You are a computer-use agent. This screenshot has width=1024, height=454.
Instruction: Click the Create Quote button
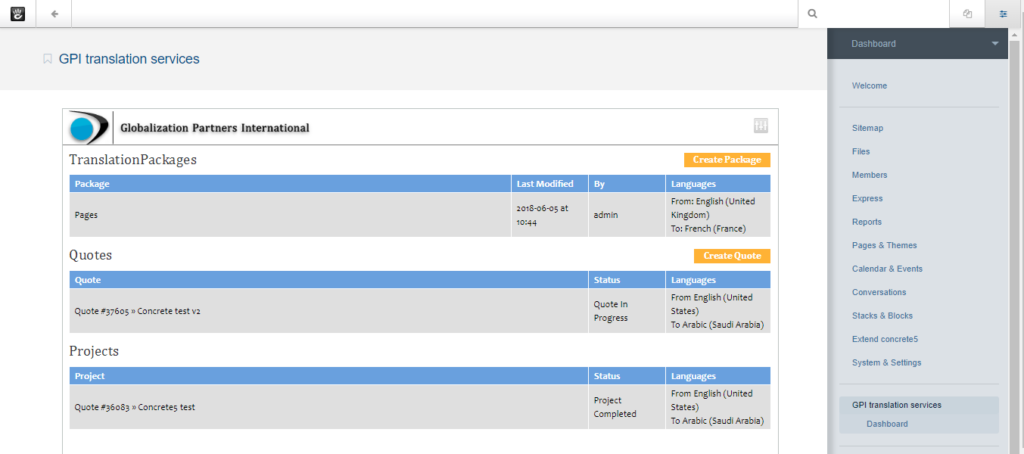click(x=731, y=256)
